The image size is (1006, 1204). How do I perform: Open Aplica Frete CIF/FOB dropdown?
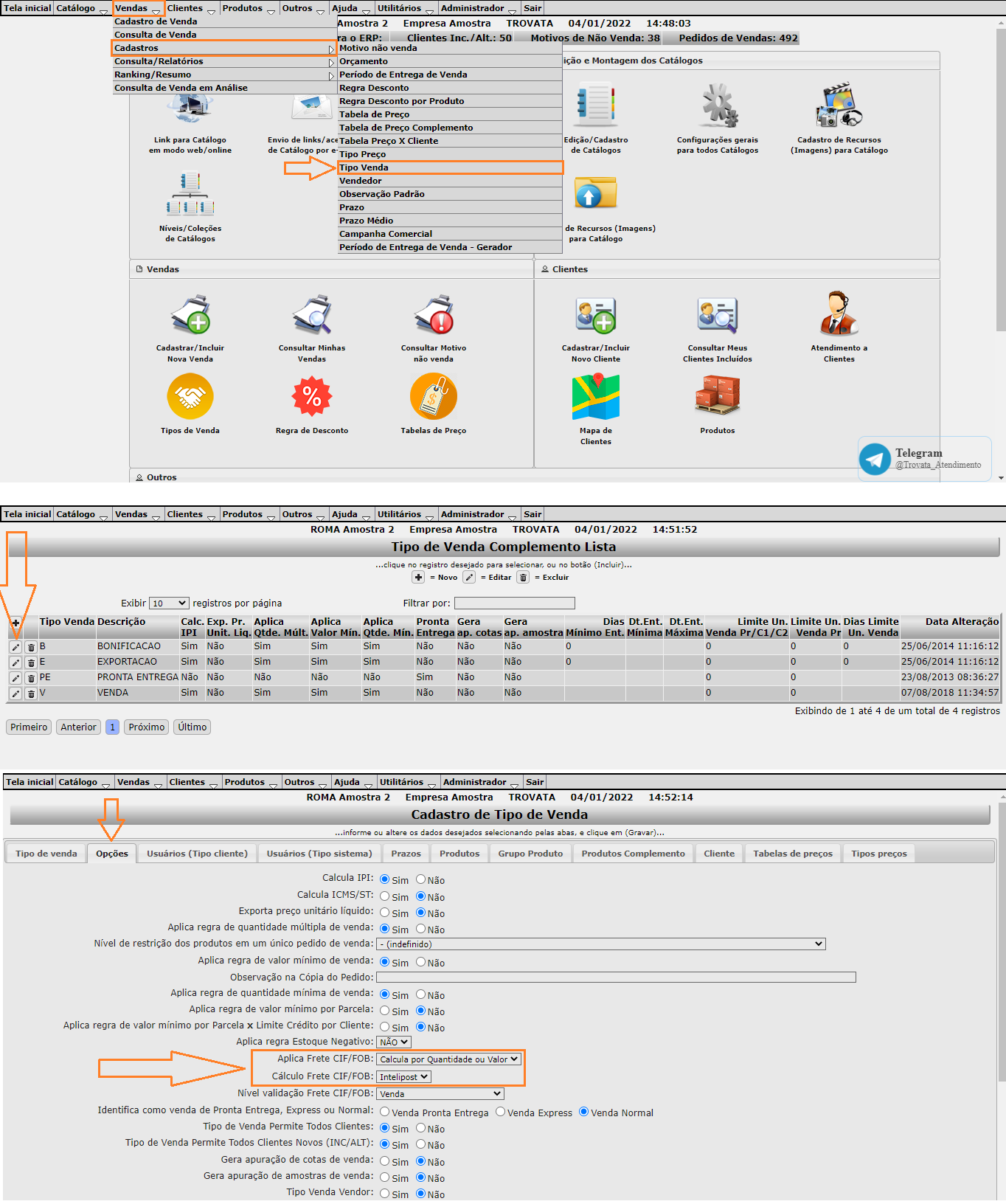click(448, 1059)
